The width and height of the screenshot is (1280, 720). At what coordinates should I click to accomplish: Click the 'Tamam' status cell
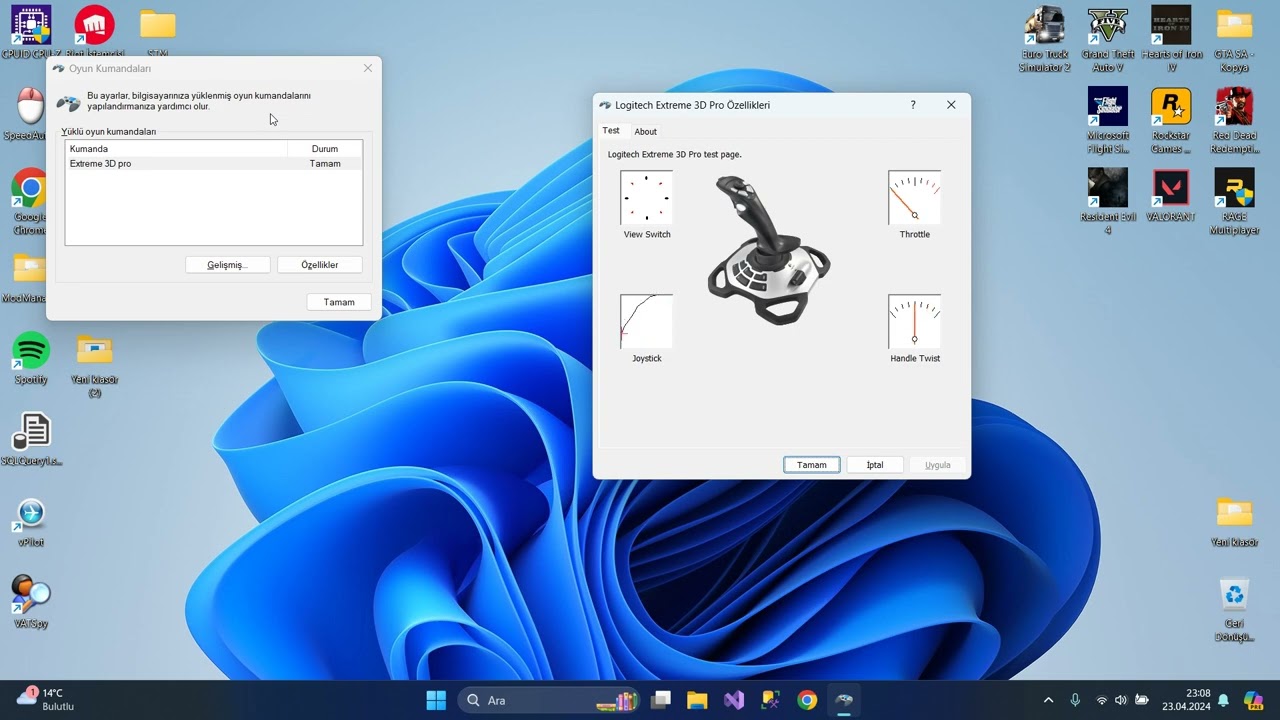click(325, 164)
